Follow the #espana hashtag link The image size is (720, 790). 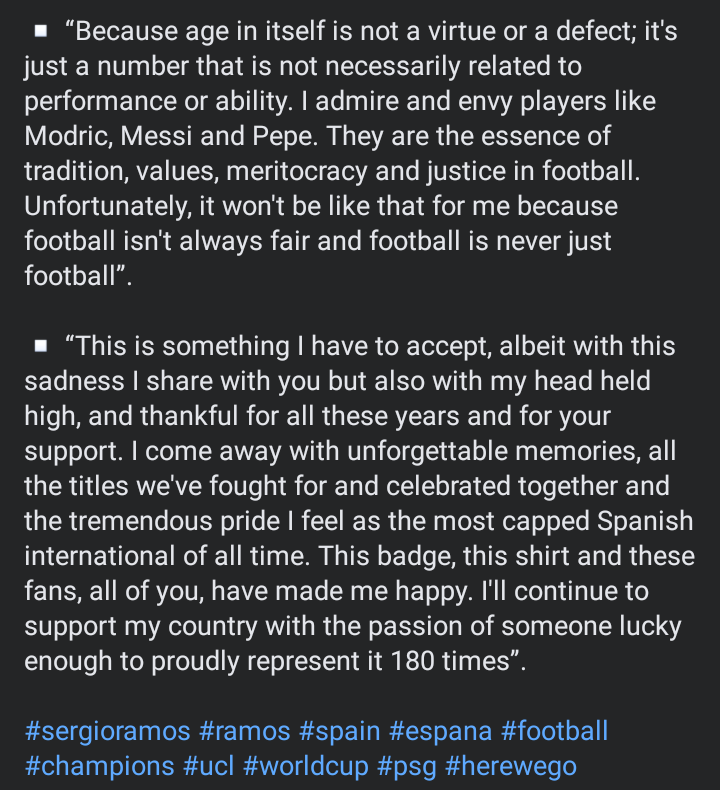pos(440,731)
